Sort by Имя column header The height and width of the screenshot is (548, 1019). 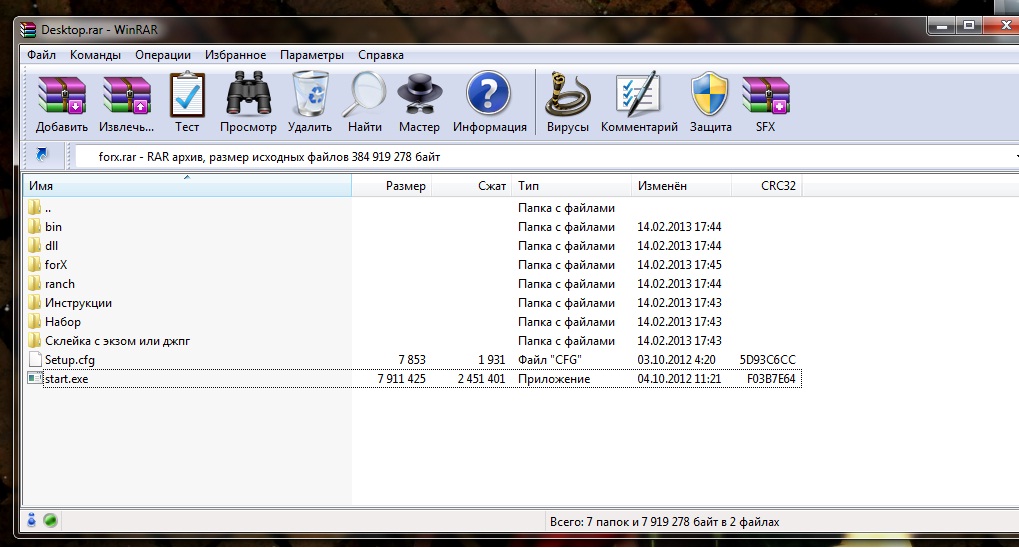pos(187,186)
